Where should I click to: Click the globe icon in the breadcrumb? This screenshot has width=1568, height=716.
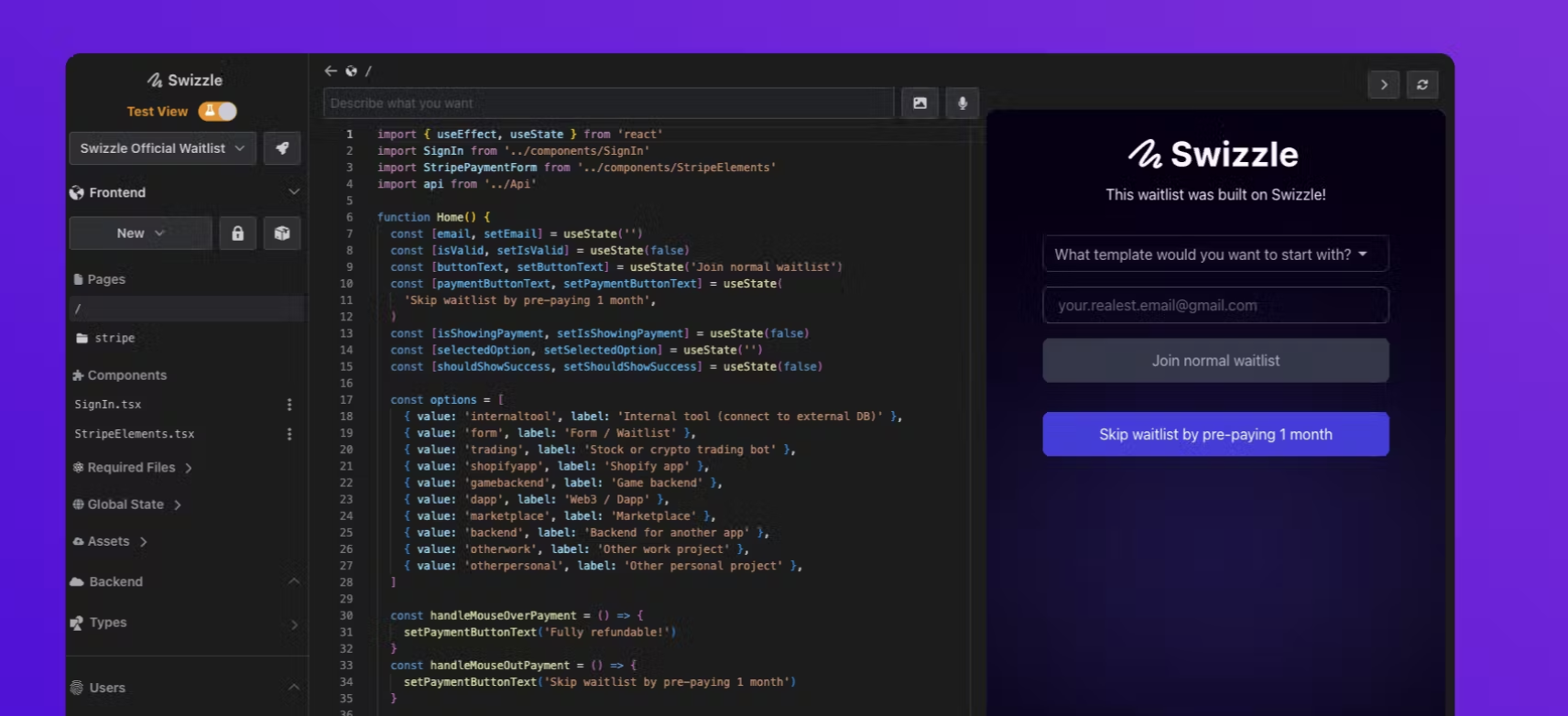click(351, 71)
